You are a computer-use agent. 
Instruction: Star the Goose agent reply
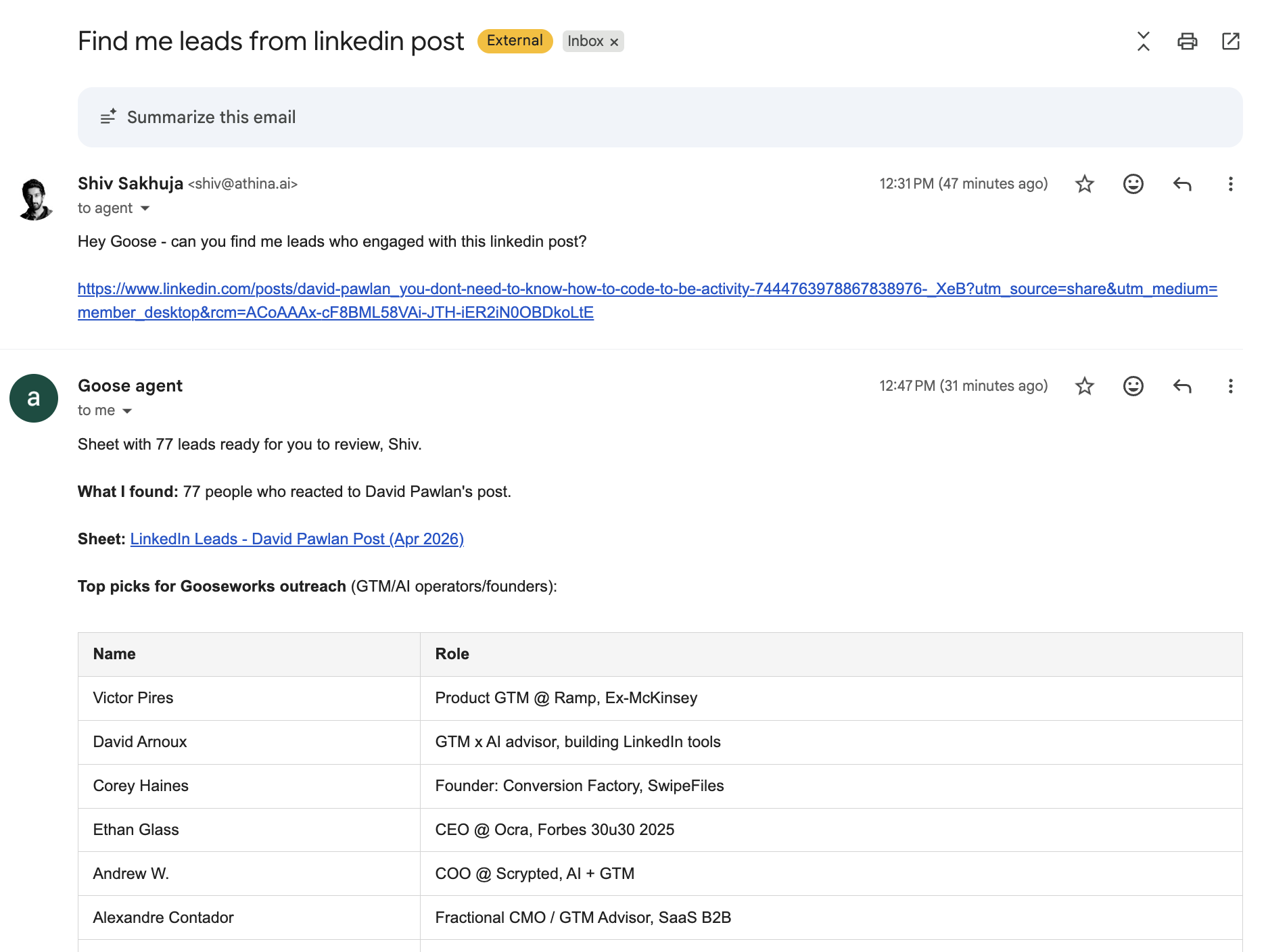tap(1085, 386)
